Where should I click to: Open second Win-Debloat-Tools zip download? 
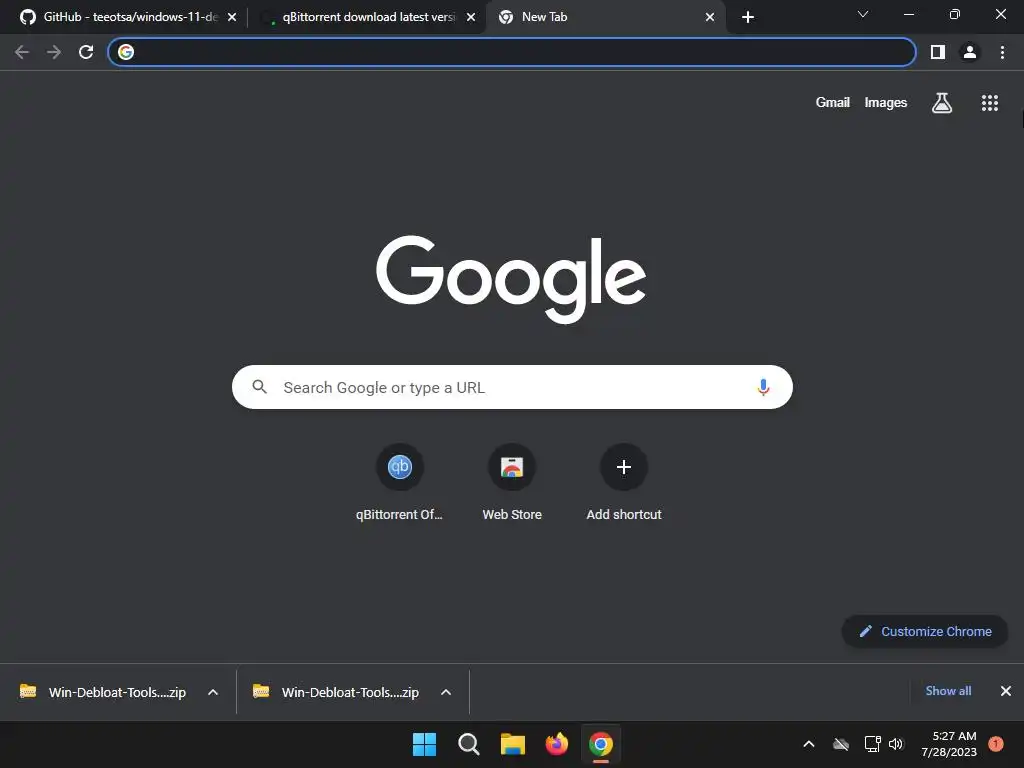pos(338,692)
